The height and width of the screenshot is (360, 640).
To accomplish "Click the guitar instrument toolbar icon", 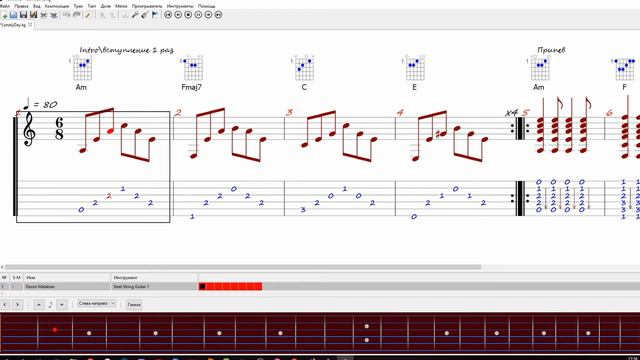I will [x=144, y=15].
